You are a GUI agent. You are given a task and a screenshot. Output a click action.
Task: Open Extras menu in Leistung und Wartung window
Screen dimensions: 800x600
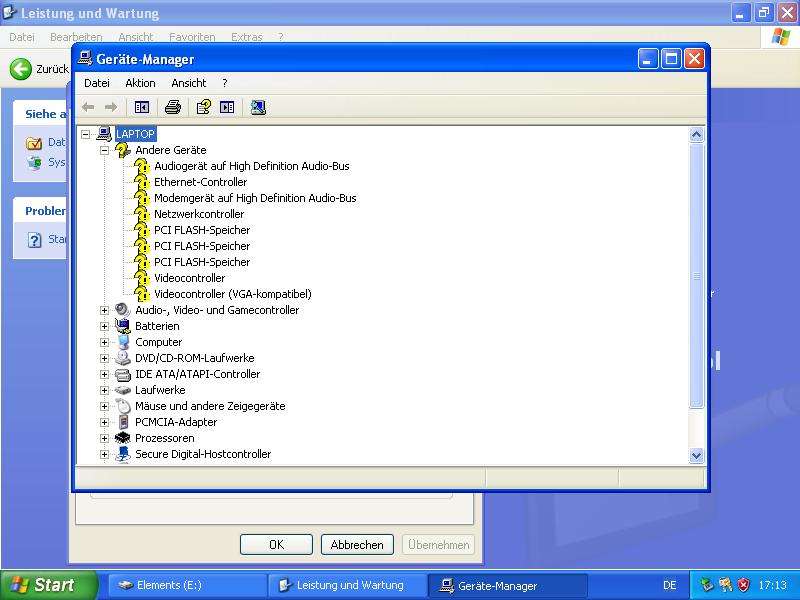click(246, 37)
